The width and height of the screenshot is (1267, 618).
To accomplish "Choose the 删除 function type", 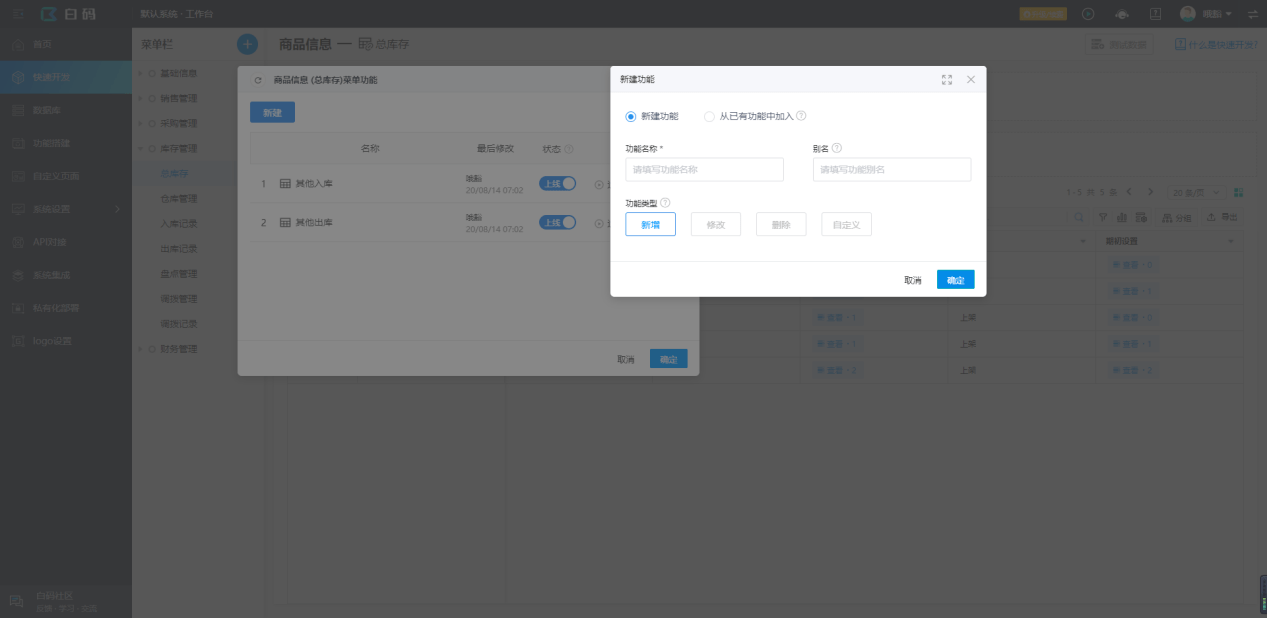I will tap(781, 224).
